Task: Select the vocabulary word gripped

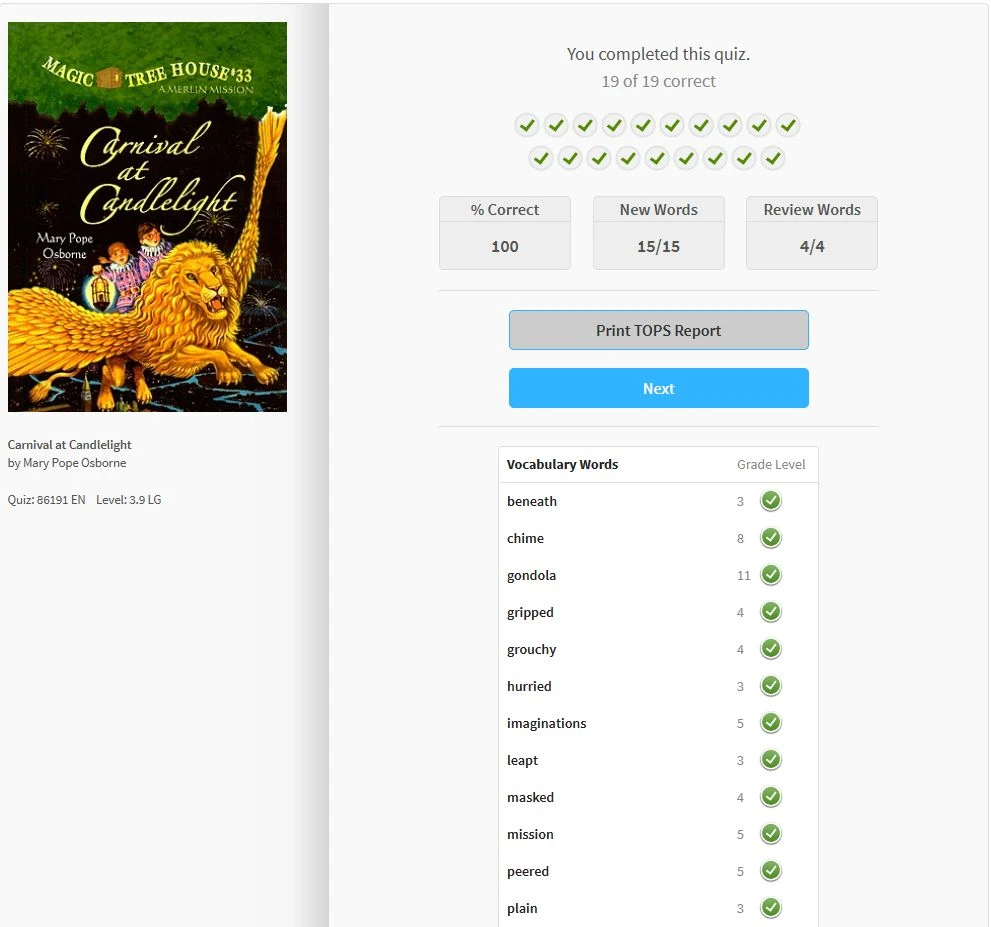Action: tap(530, 613)
